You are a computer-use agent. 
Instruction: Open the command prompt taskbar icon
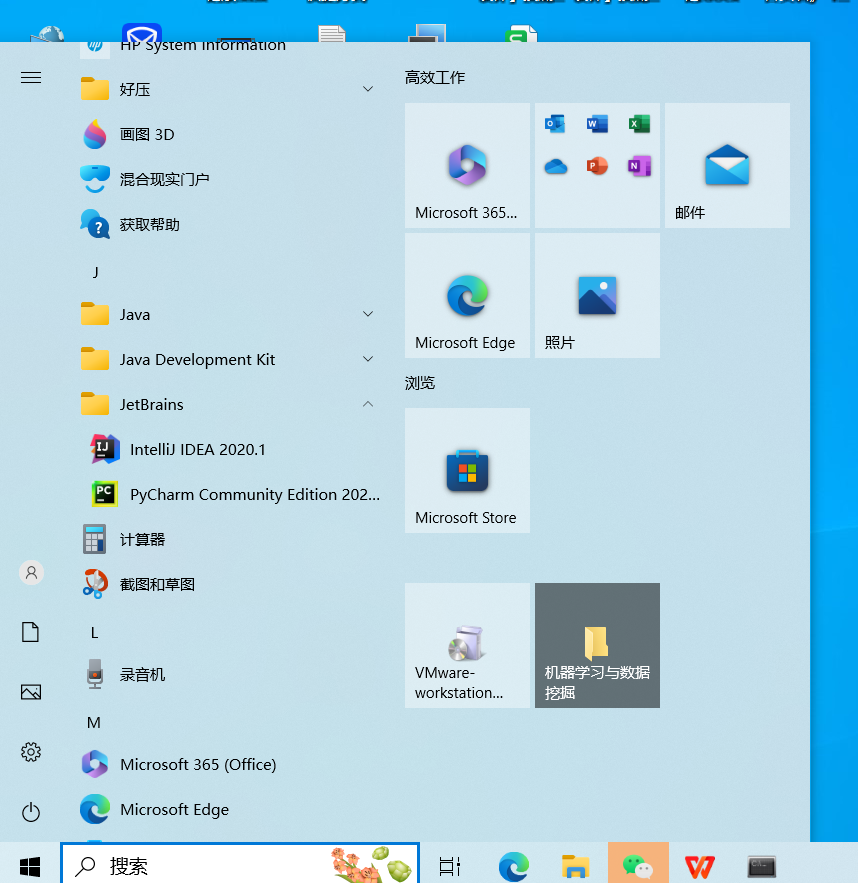click(x=762, y=867)
